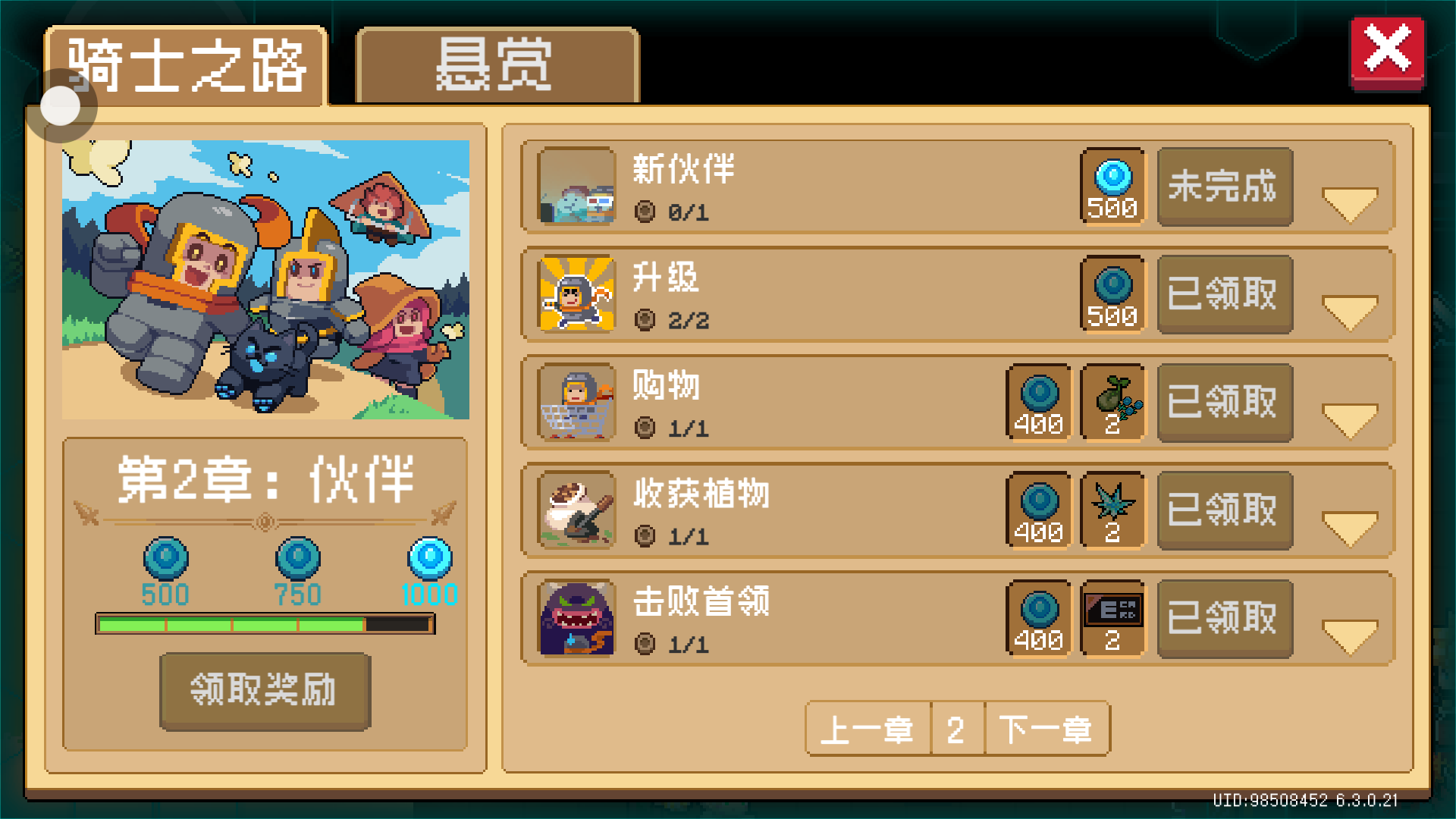Click the card reward icon in 击败首领 row
1456x819 pixels.
[x=1112, y=618]
